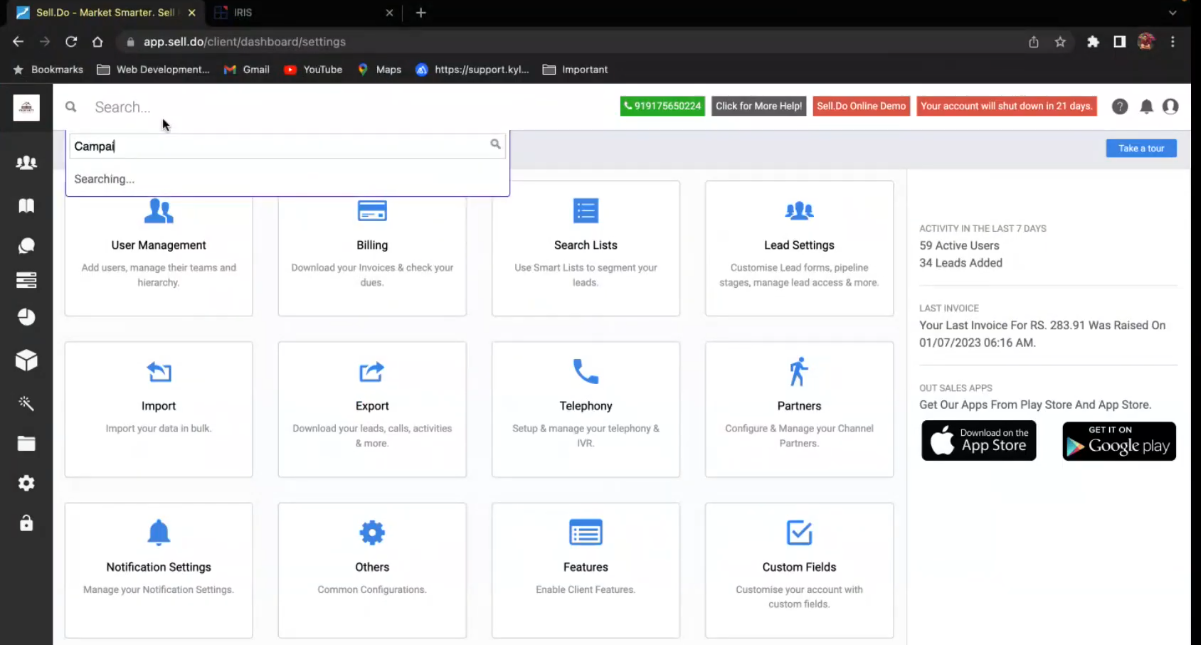Viewport: 1201px width, 645px height.
Task: Open the settings gear in the left sidebar
Action: coord(26,483)
